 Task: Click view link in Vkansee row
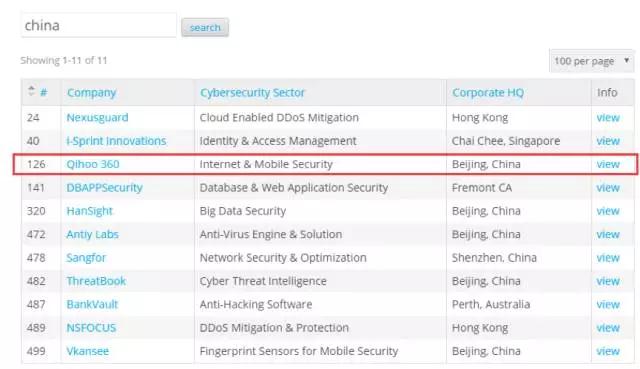point(608,351)
